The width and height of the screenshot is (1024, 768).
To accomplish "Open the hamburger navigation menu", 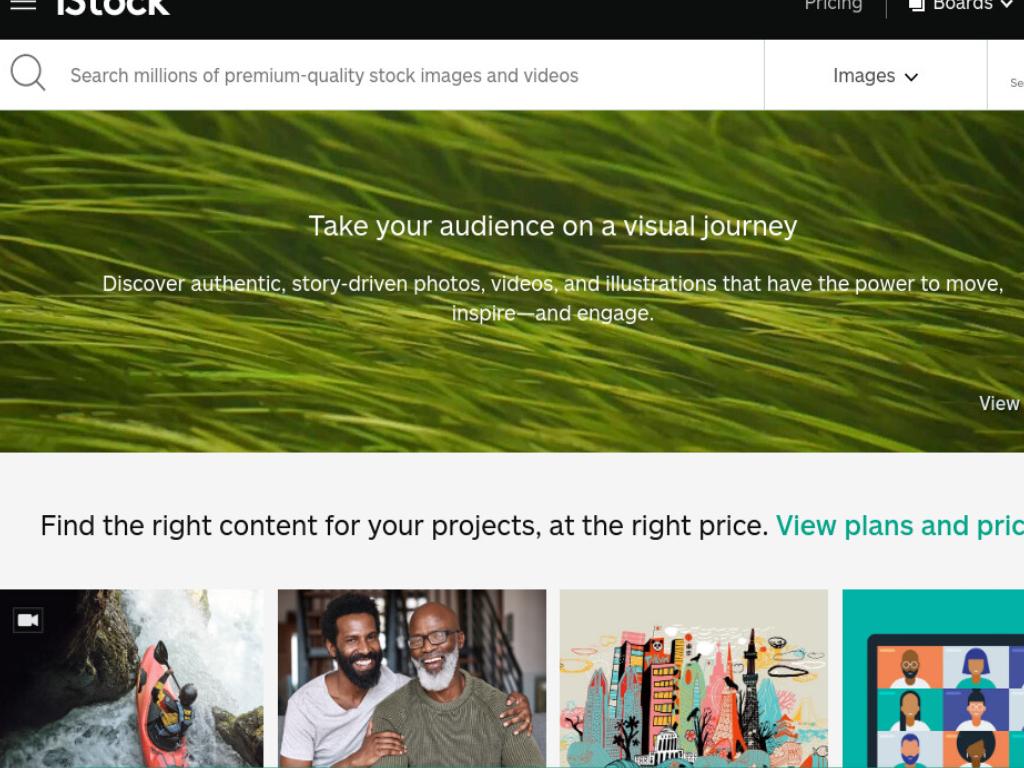I will coord(23,5).
